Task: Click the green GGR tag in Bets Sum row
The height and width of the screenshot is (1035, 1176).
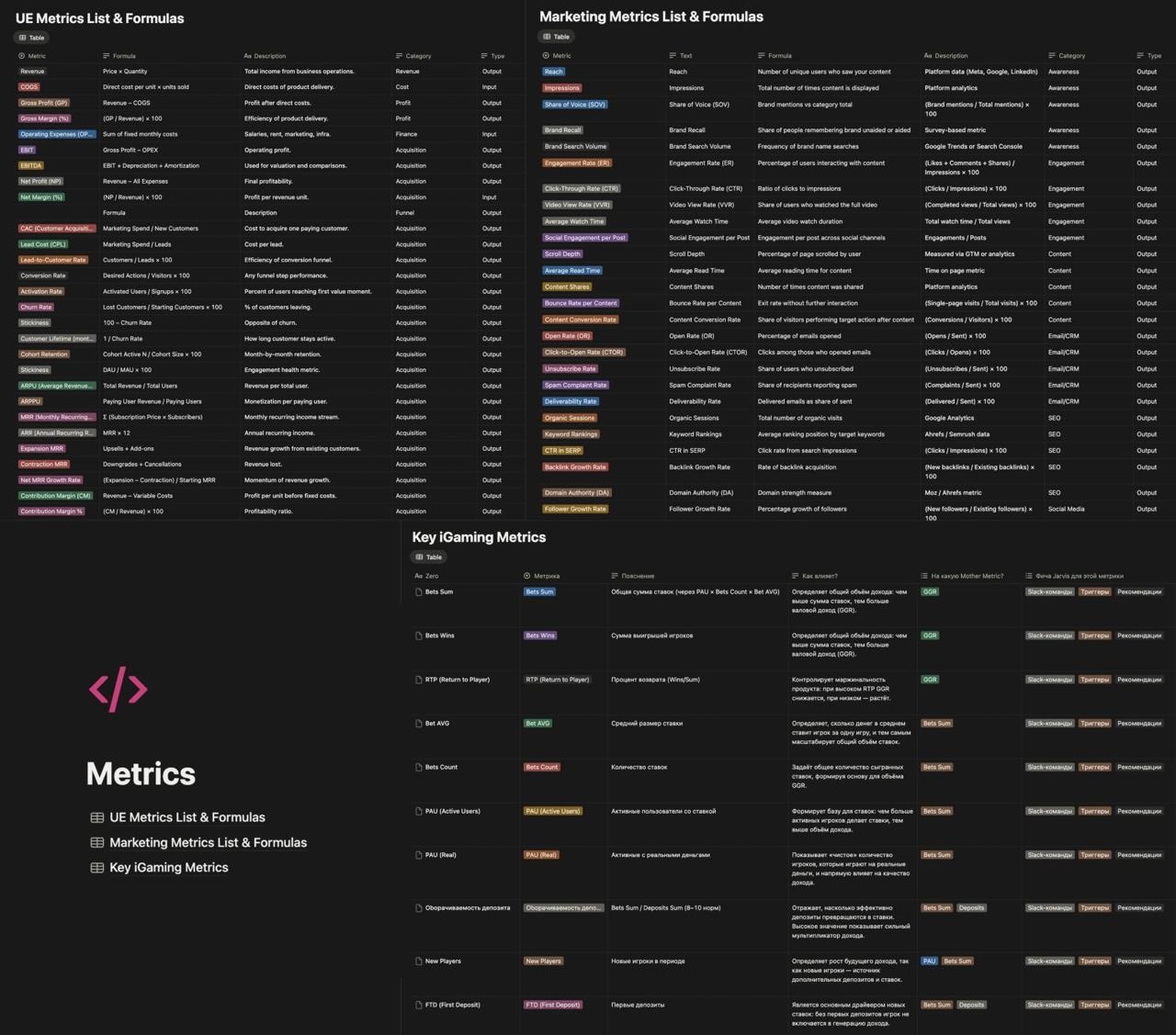Action: [930, 592]
